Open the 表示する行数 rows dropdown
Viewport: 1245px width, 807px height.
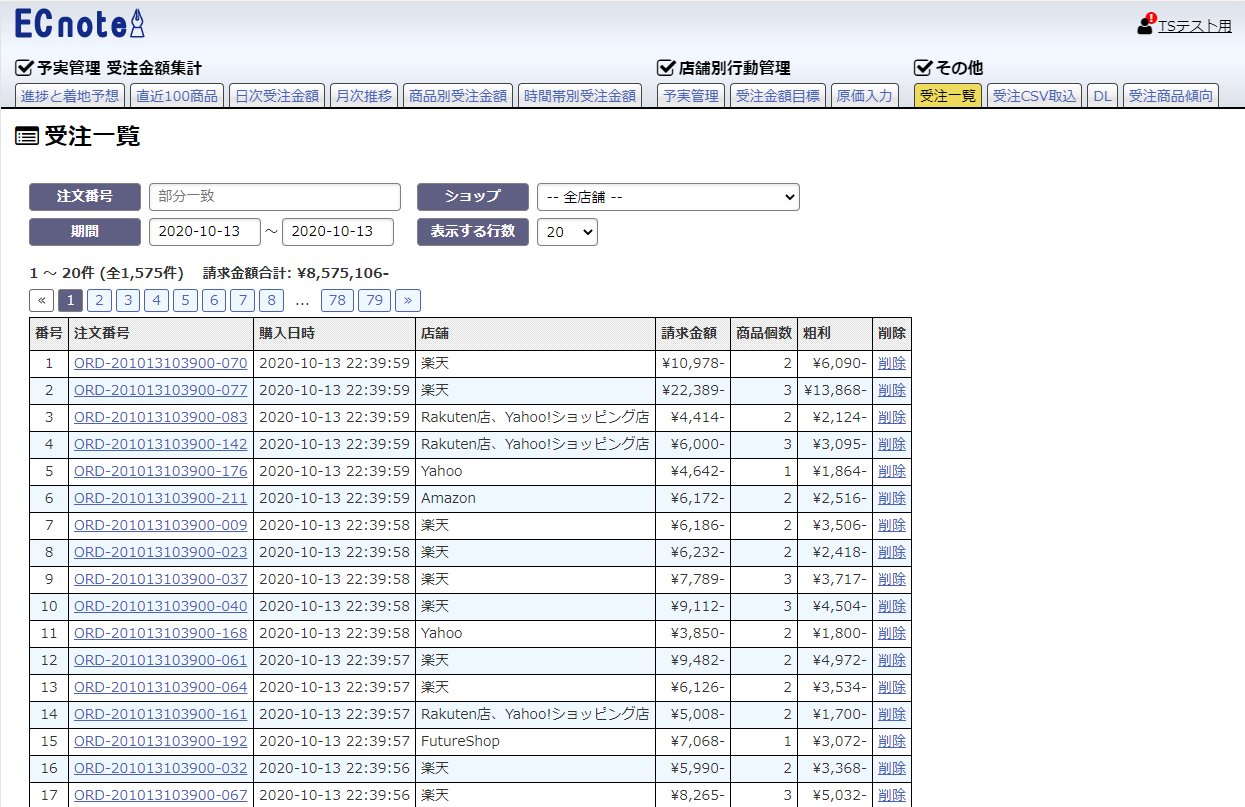click(x=567, y=232)
